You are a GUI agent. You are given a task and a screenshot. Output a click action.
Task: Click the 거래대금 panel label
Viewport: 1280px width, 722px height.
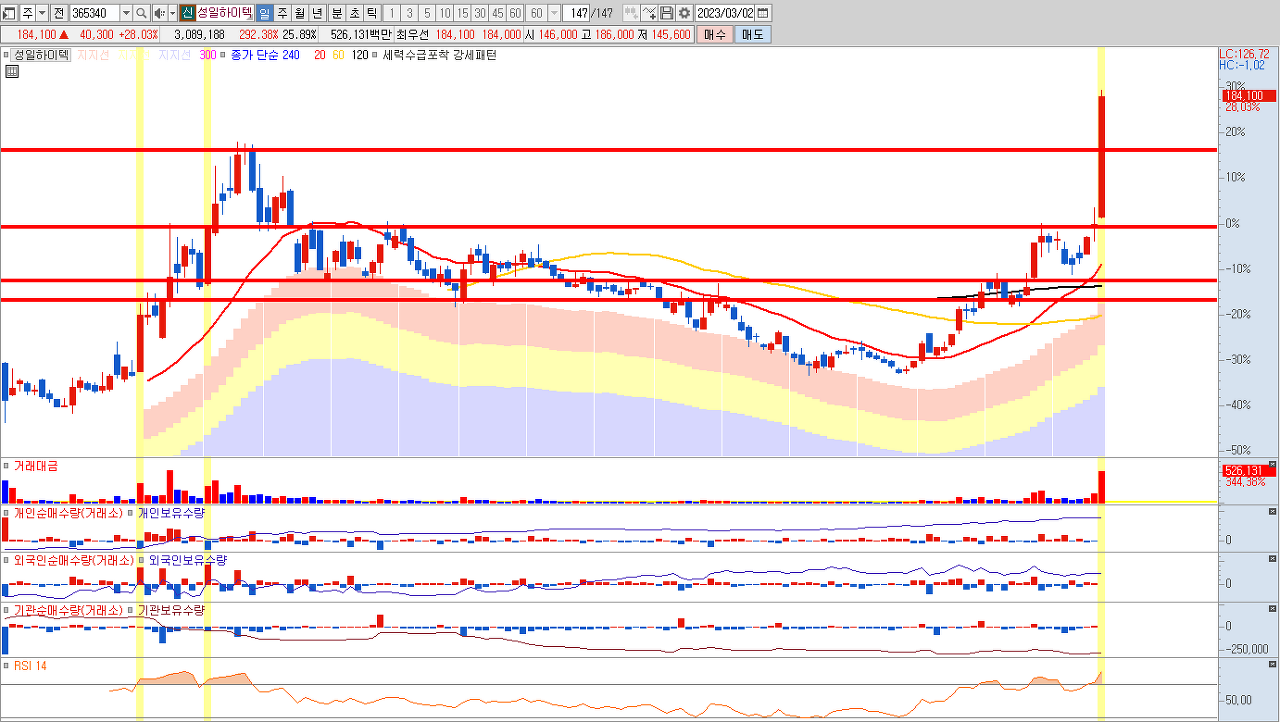tap(35, 466)
